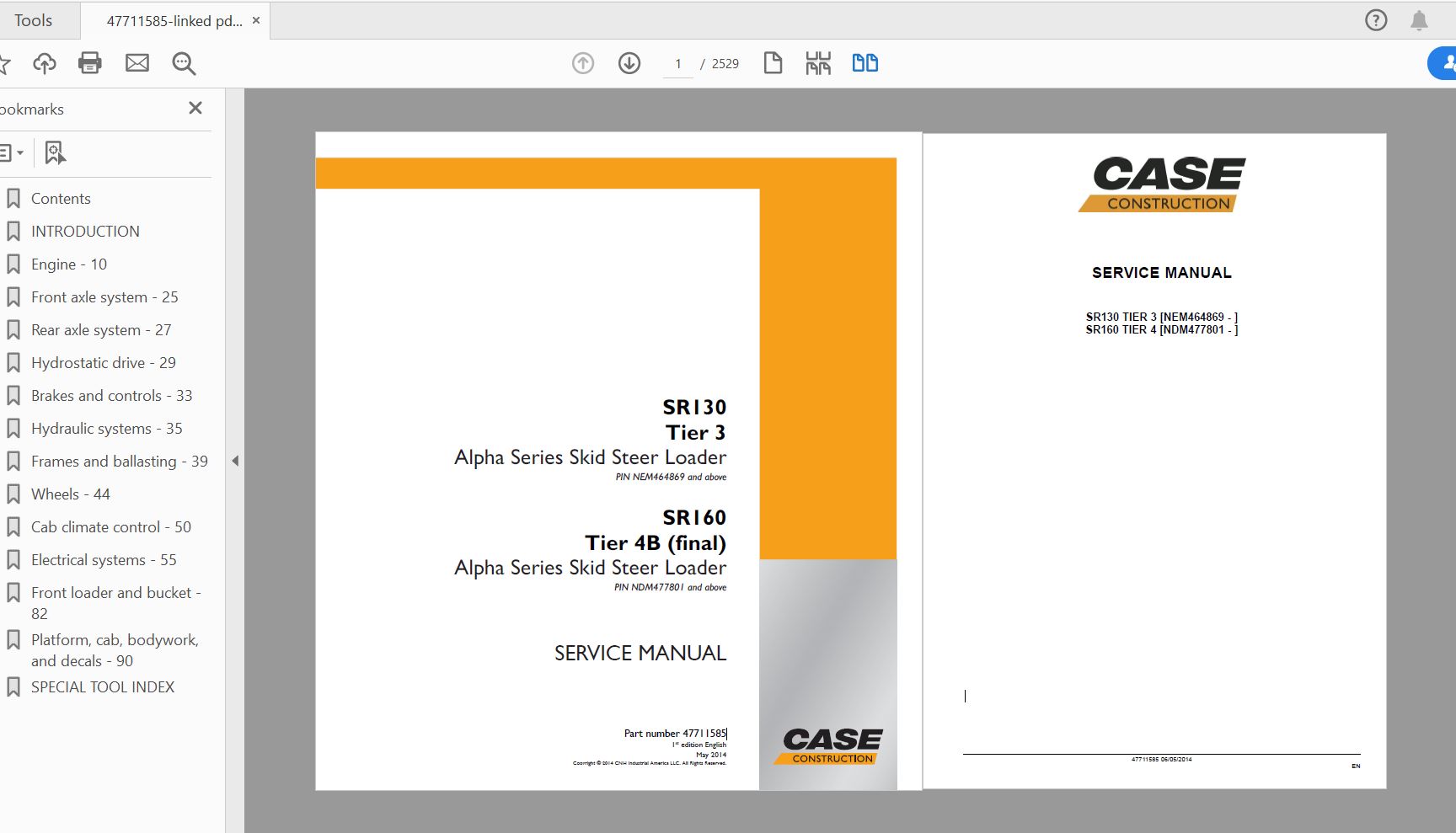Open Hydraulic systems - 35 bookmark

[107, 429]
